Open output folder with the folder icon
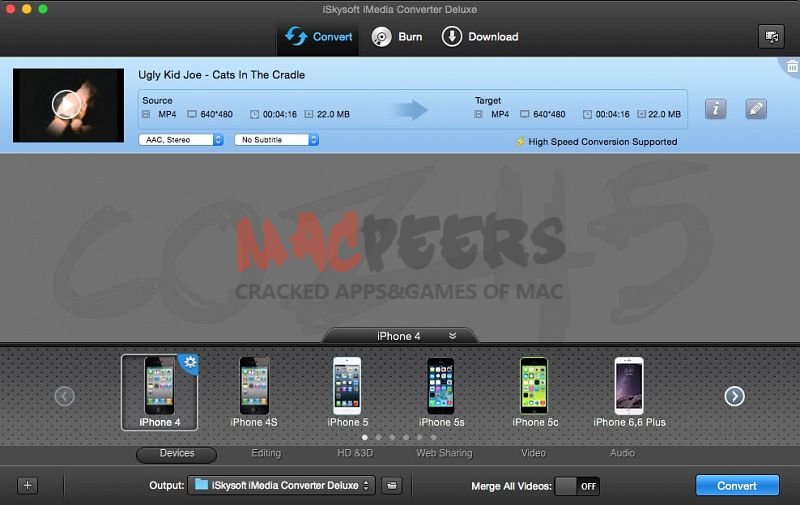This screenshot has width=800, height=505. 392,486
